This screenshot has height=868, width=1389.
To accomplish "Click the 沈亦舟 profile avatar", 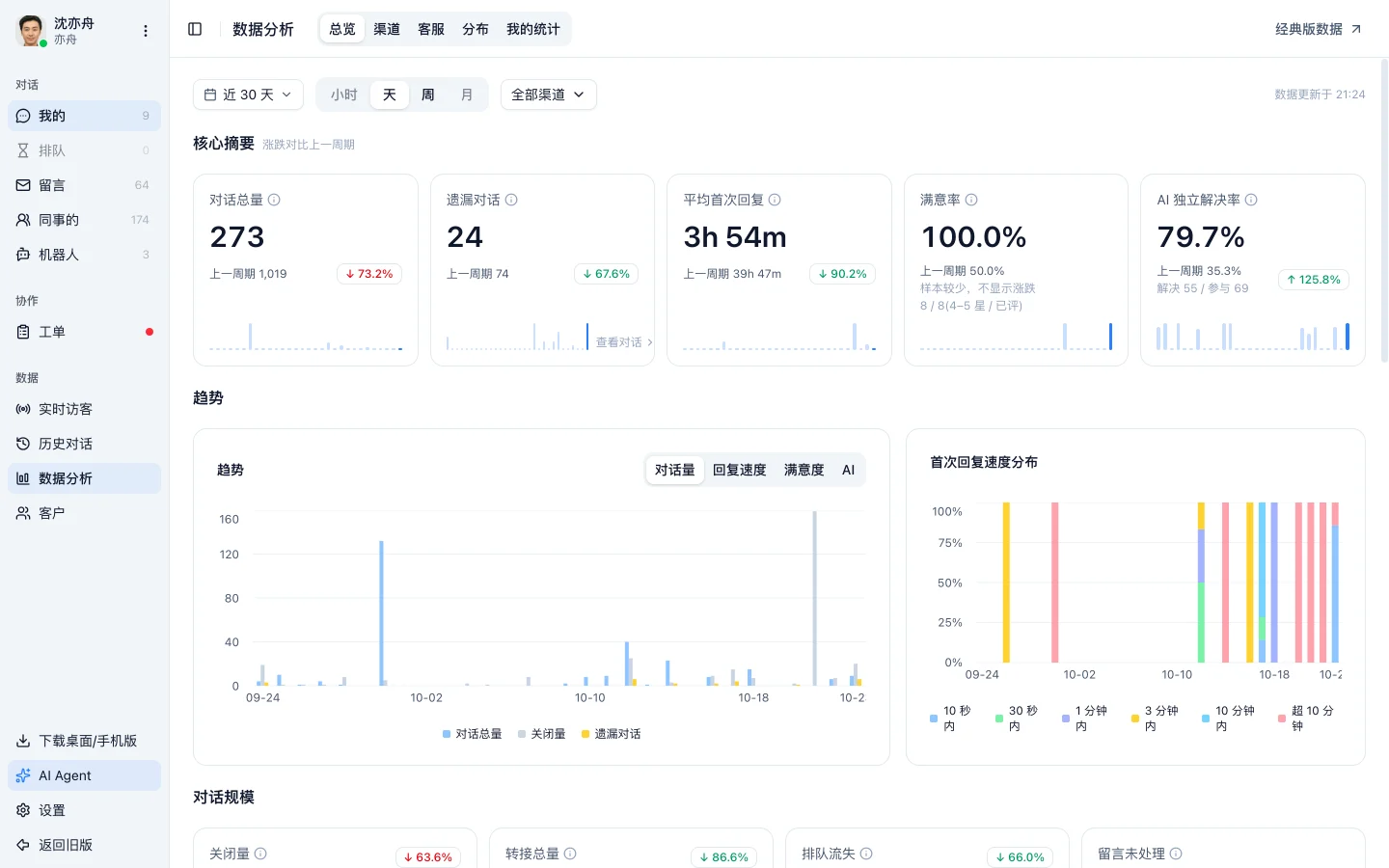I will tap(31, 31).
